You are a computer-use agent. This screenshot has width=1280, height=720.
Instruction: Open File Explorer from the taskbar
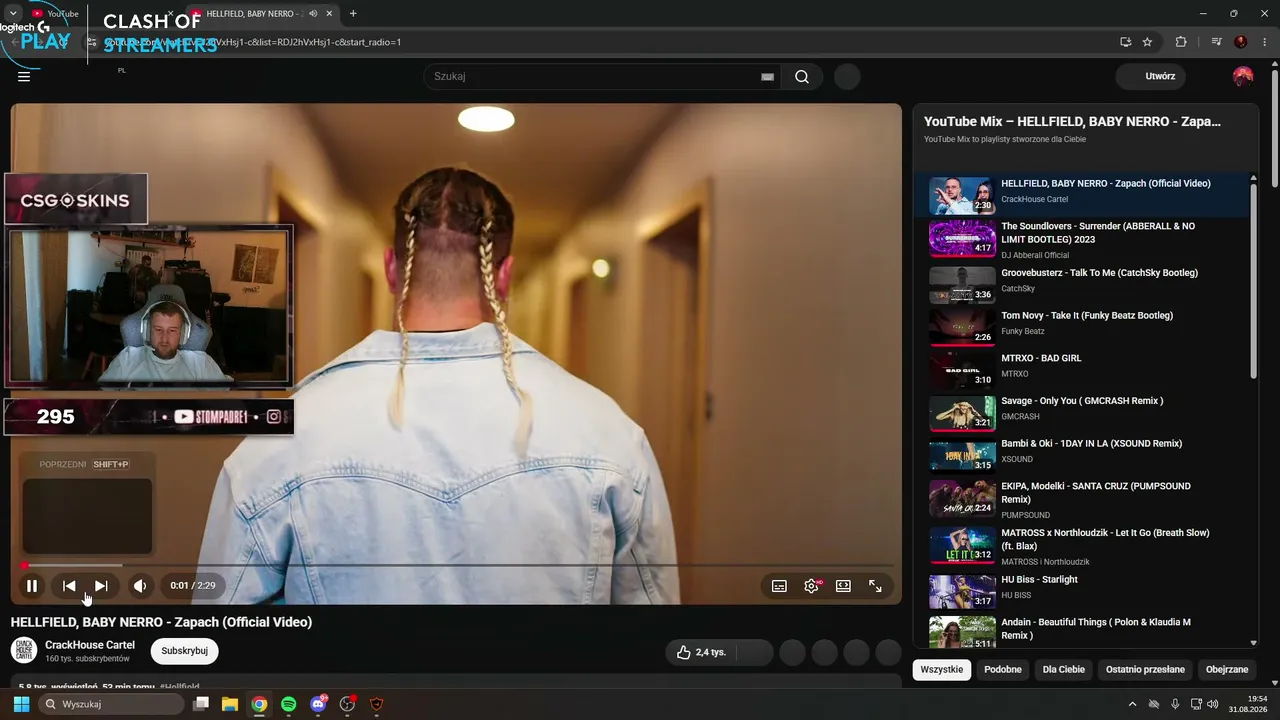[230, 704]
